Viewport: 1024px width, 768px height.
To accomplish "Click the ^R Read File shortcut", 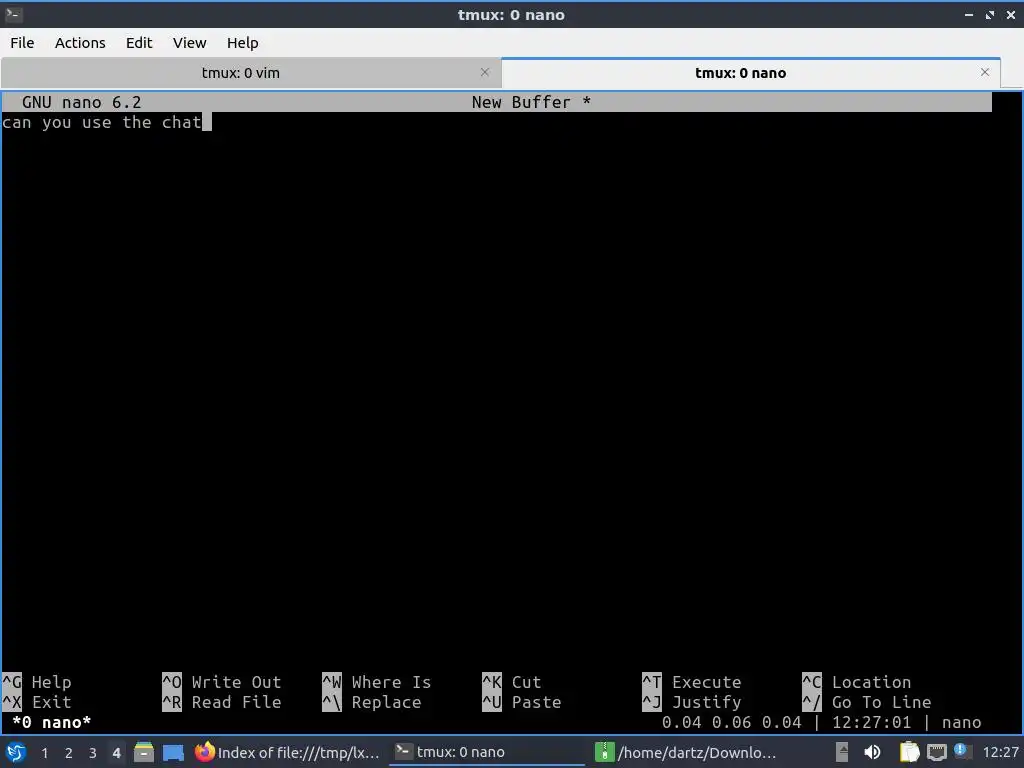I will coord(222,703).
